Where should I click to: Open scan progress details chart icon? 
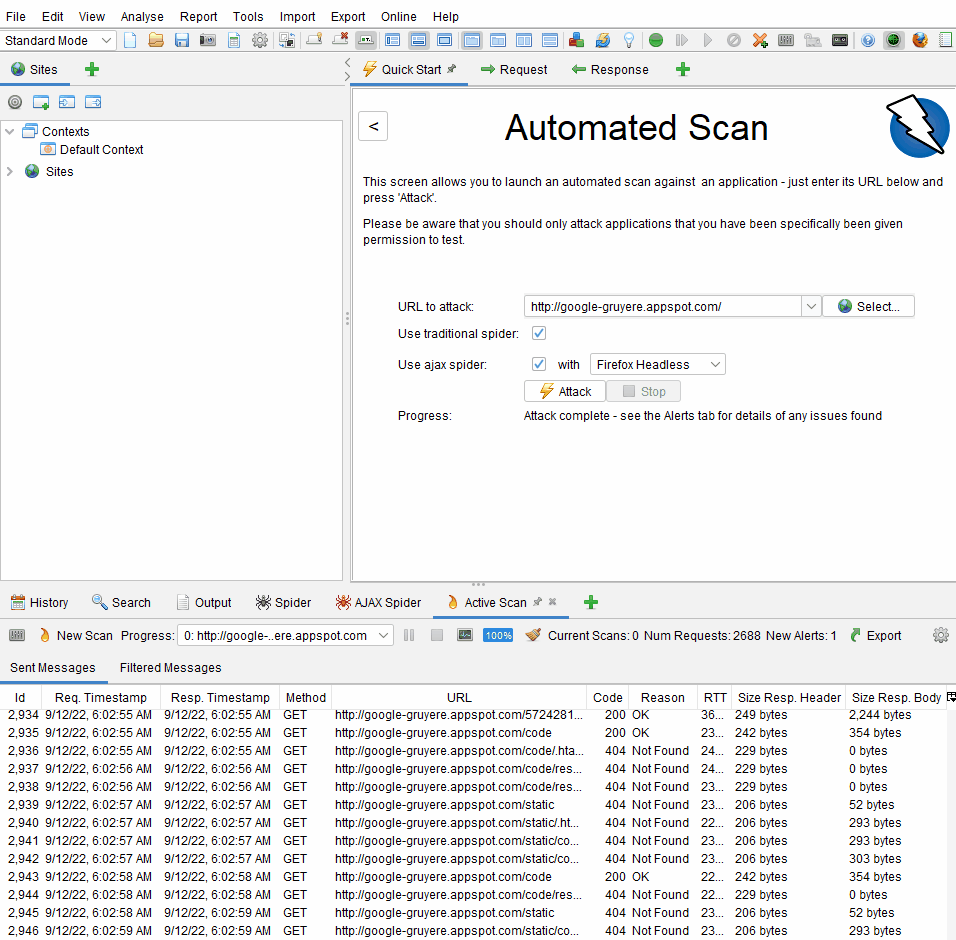click(465, 635)
